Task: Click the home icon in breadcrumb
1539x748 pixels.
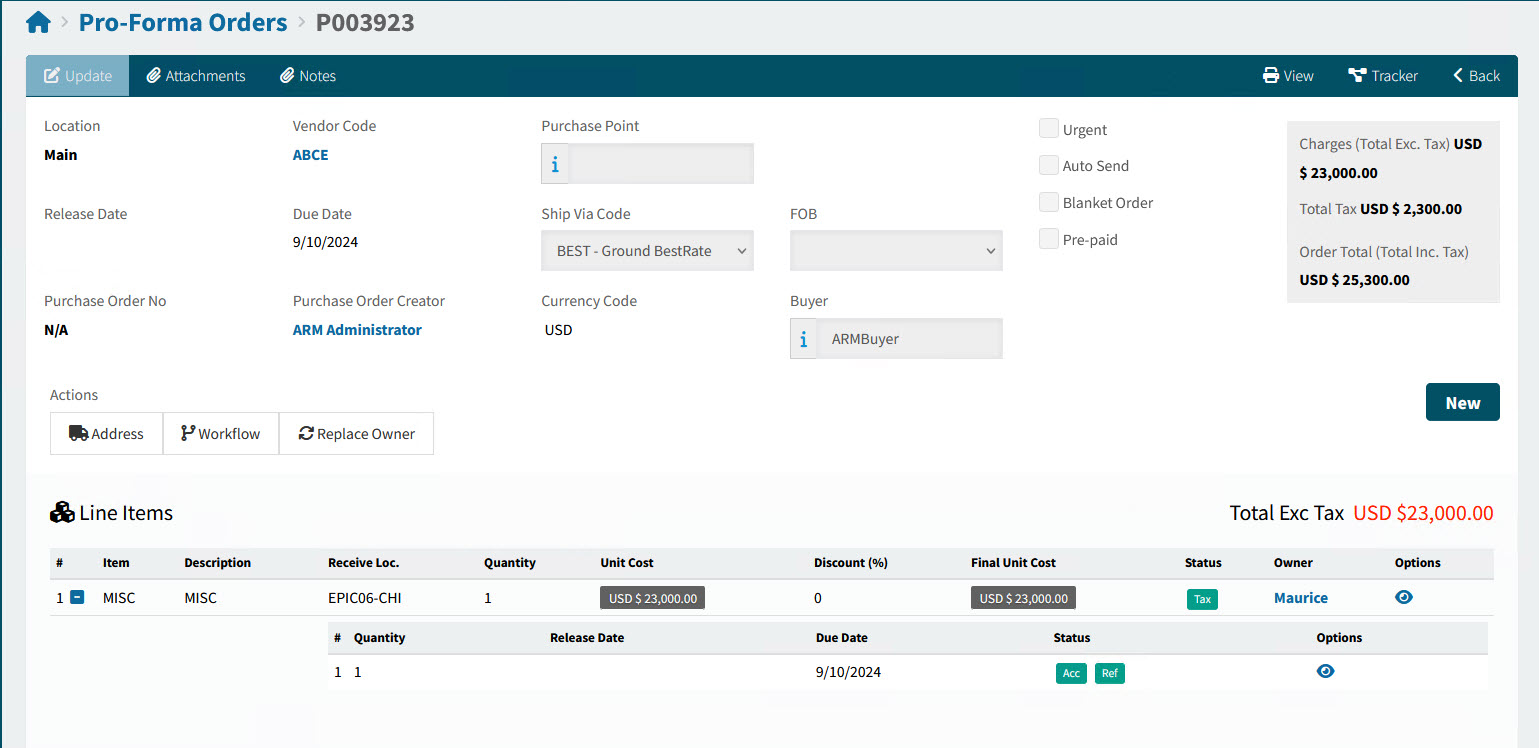Action: [38, 22]
